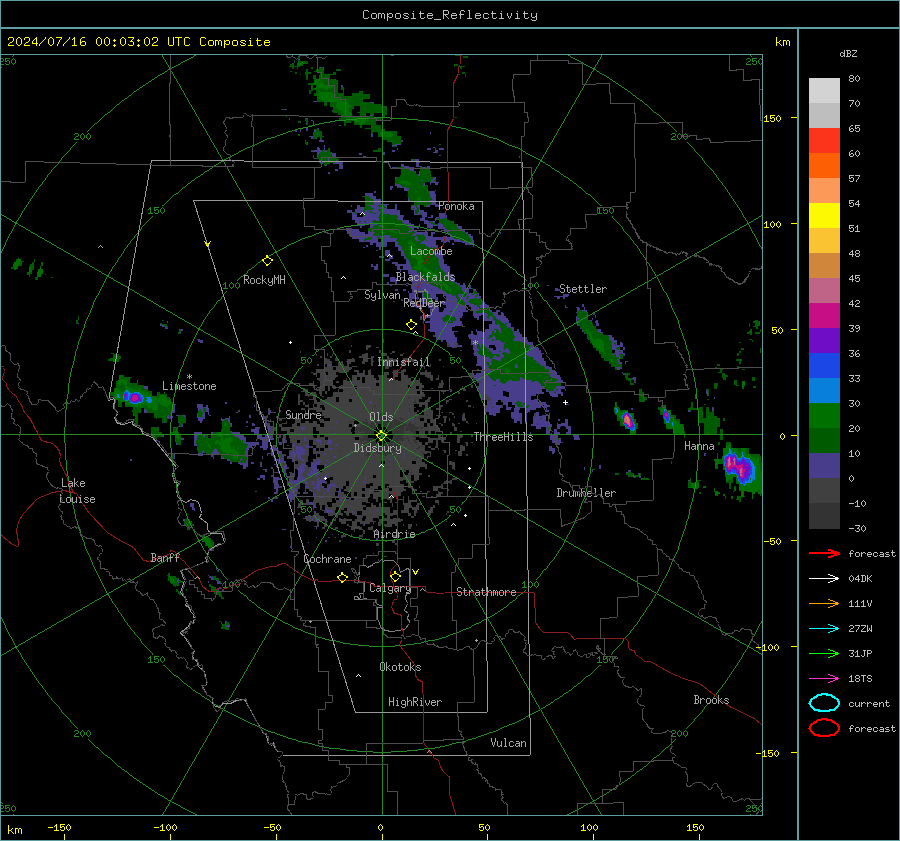Image resolution: width=900 pixels, height=841 pixels.
Task: Click the Banff label
Action: [165, 557]
